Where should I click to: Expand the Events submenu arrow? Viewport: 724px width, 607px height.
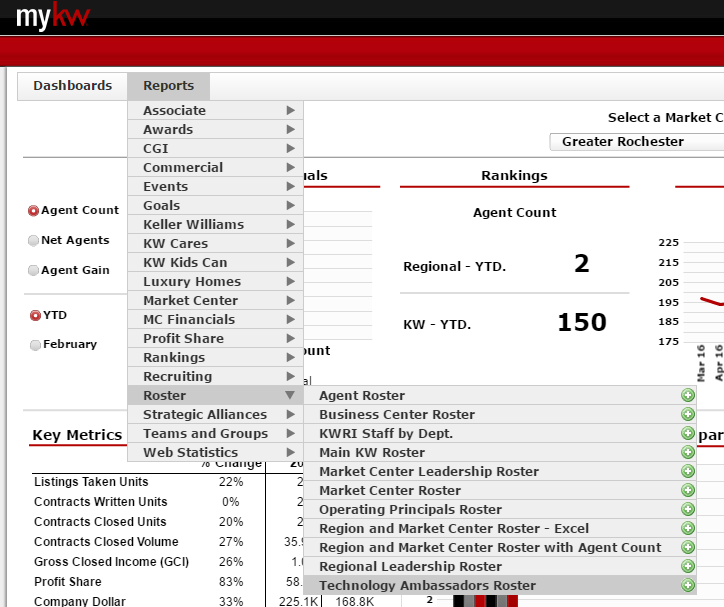pos(290,186)
